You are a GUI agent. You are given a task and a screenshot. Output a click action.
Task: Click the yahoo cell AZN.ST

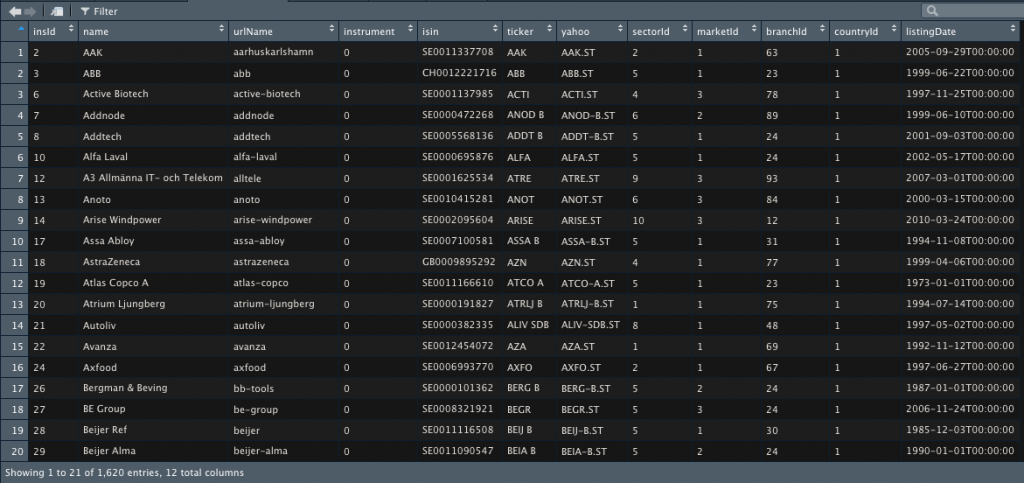(578, 262)
